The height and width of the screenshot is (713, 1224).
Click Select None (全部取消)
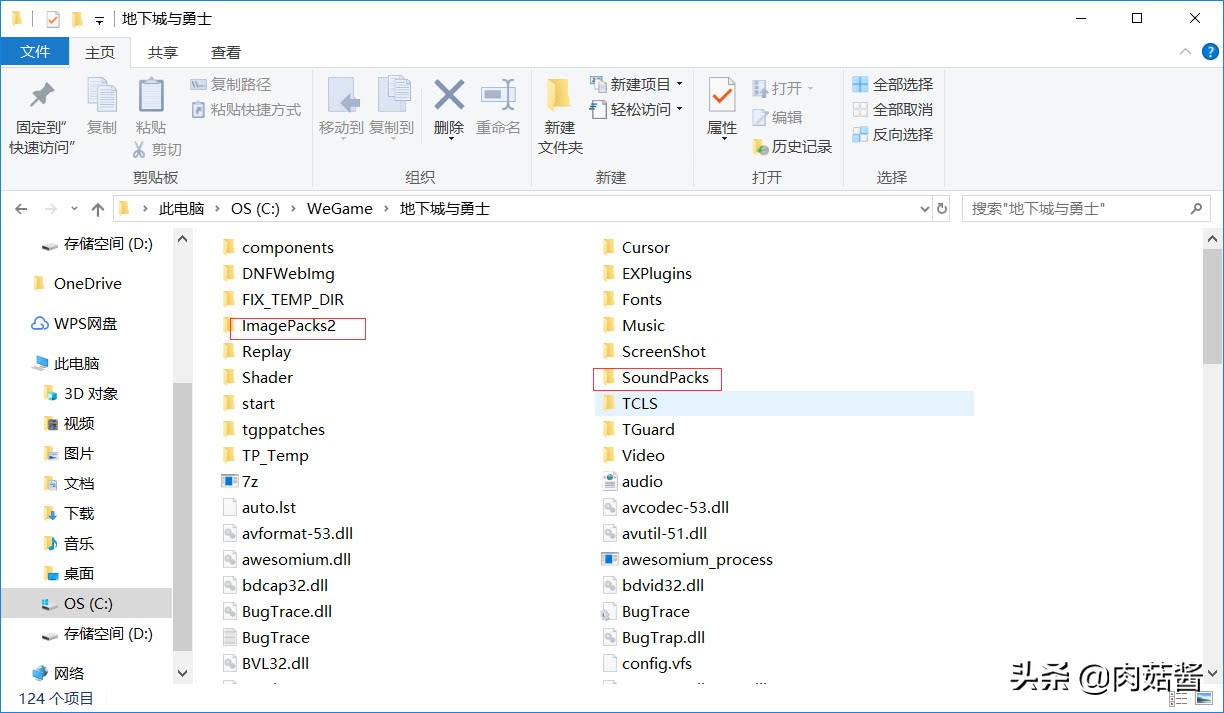[893, 109]
